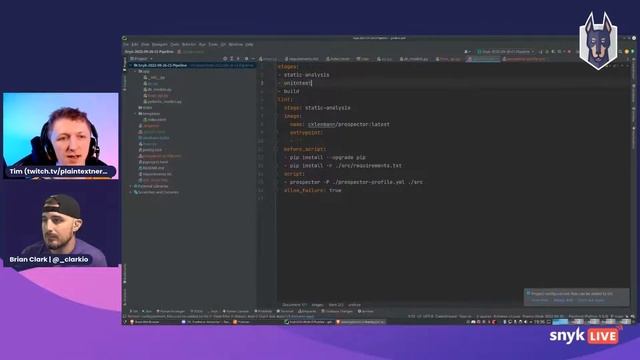Click first link in the notification popup
This screenshot has height=360, width=640.
point(540,300)
